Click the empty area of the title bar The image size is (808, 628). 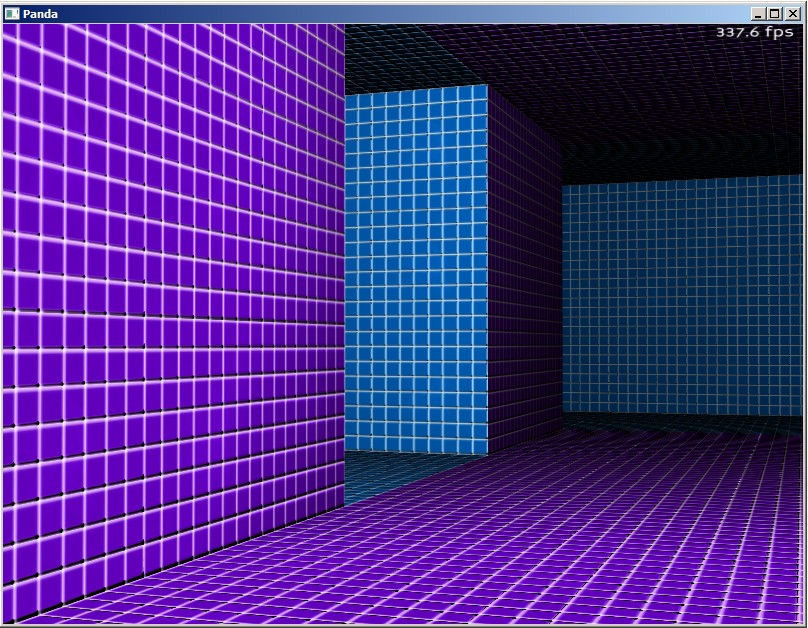pyautogui.click(x=400, y=13)
